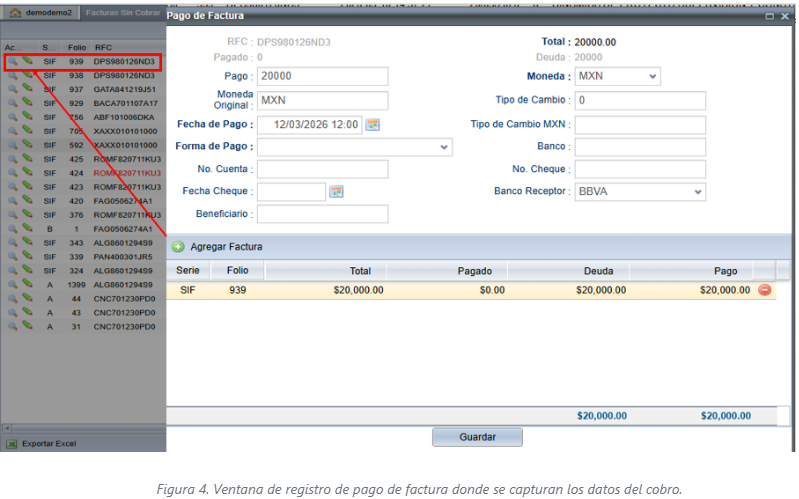The height and width of the screenshot is (499, 799).
Task: Click the calendar icon next to Fecha de Pago
Action: pyautogui.click(x=373, y=124)
